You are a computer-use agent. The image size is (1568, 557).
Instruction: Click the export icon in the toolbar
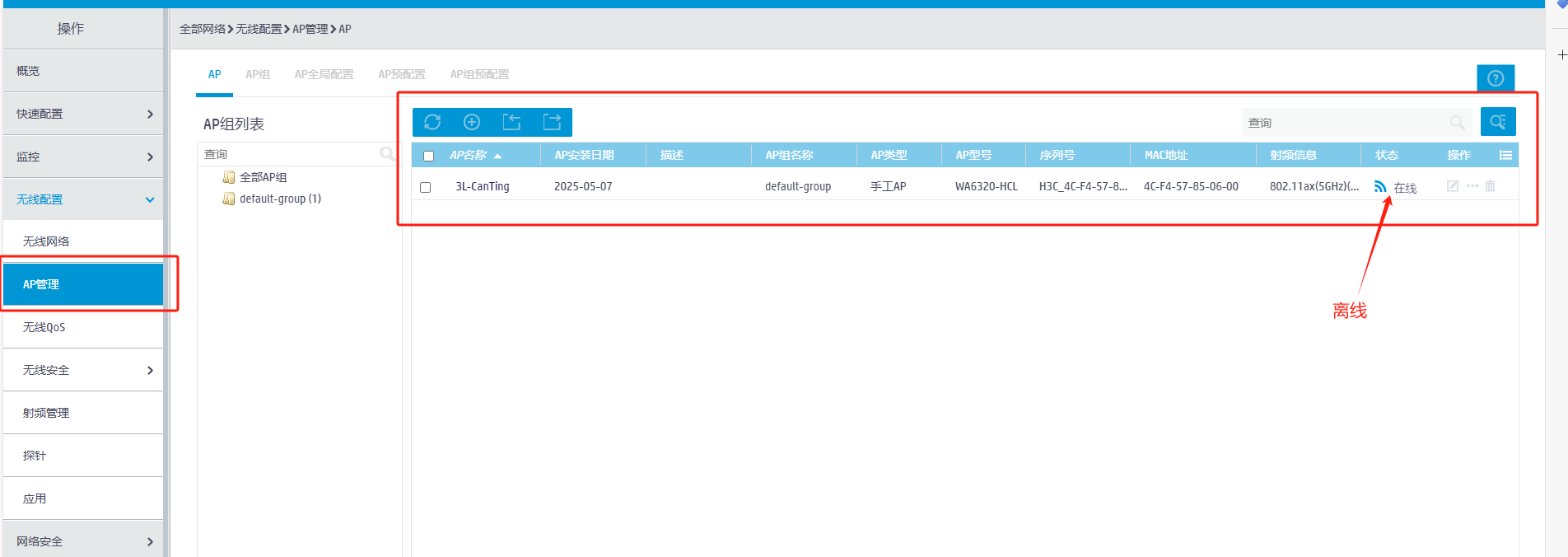(552, 122)
